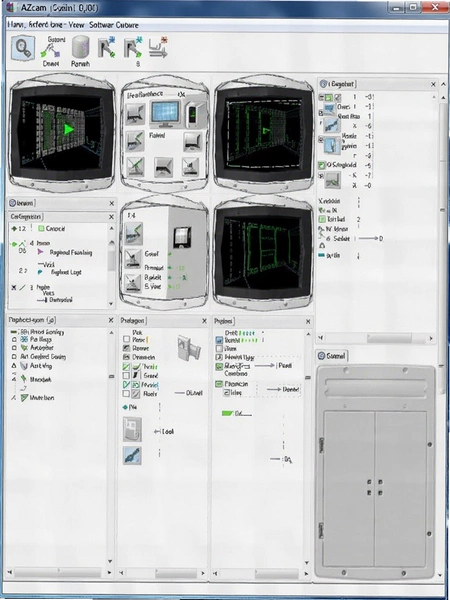Click Configuration list scroll down arrow

pyautogui.click(x=111, y=304)
